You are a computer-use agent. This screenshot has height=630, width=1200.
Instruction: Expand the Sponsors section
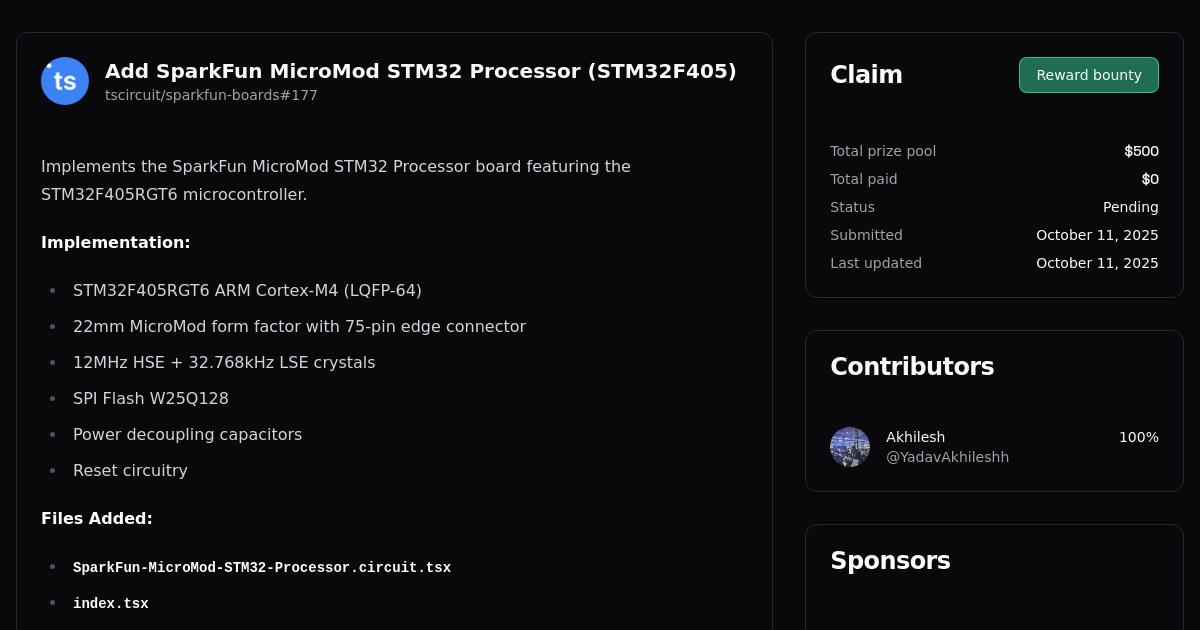(890, 561)
